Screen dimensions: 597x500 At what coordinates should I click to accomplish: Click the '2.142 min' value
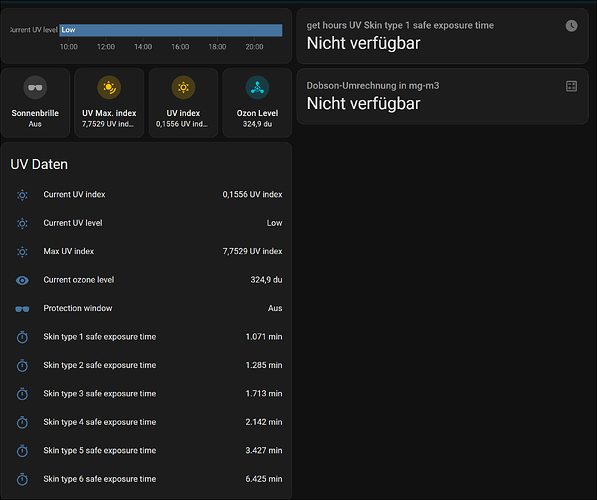264,422
